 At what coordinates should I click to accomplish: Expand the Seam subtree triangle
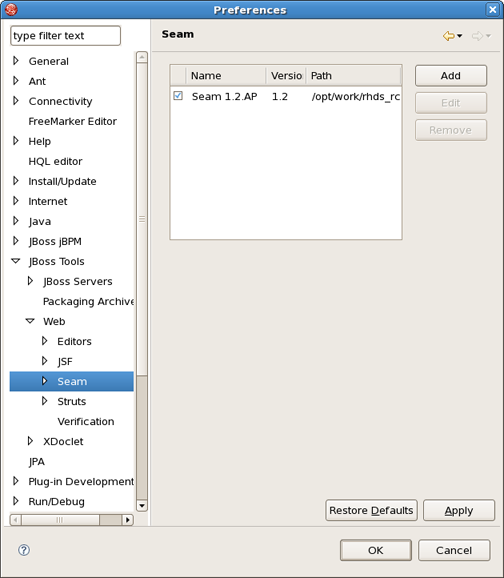point(45,381)
